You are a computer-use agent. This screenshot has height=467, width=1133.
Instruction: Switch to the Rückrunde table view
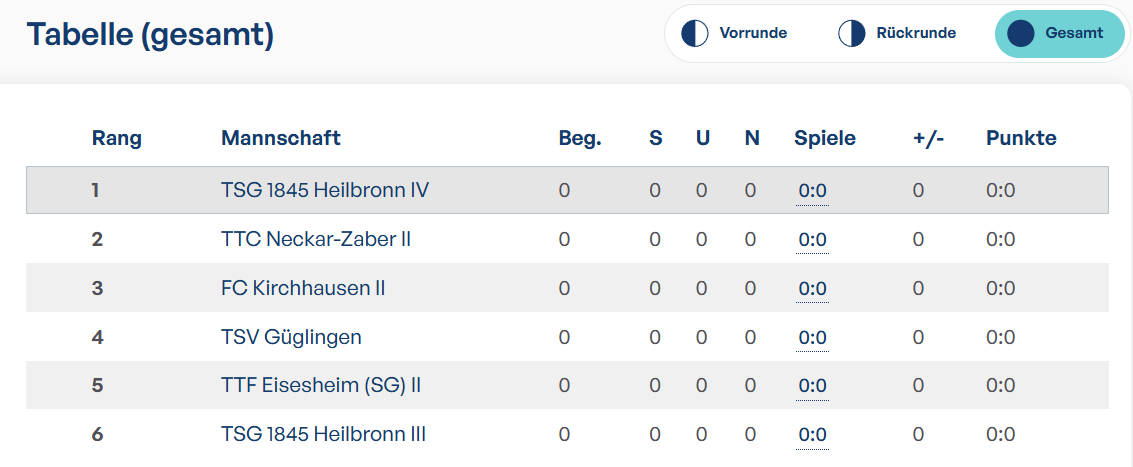(897, 33)
